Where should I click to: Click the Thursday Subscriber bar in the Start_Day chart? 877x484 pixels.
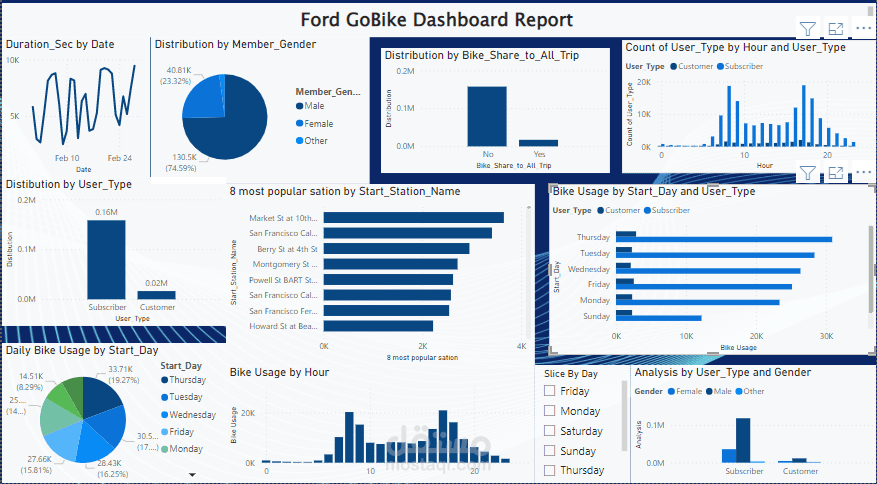[724, 239]
